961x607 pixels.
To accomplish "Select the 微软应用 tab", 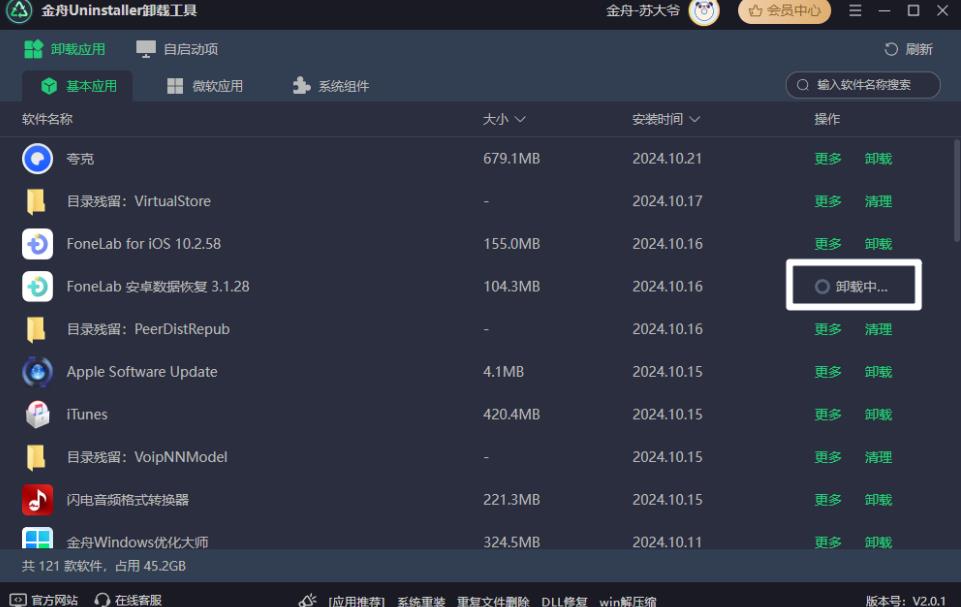I will point(205,86).
